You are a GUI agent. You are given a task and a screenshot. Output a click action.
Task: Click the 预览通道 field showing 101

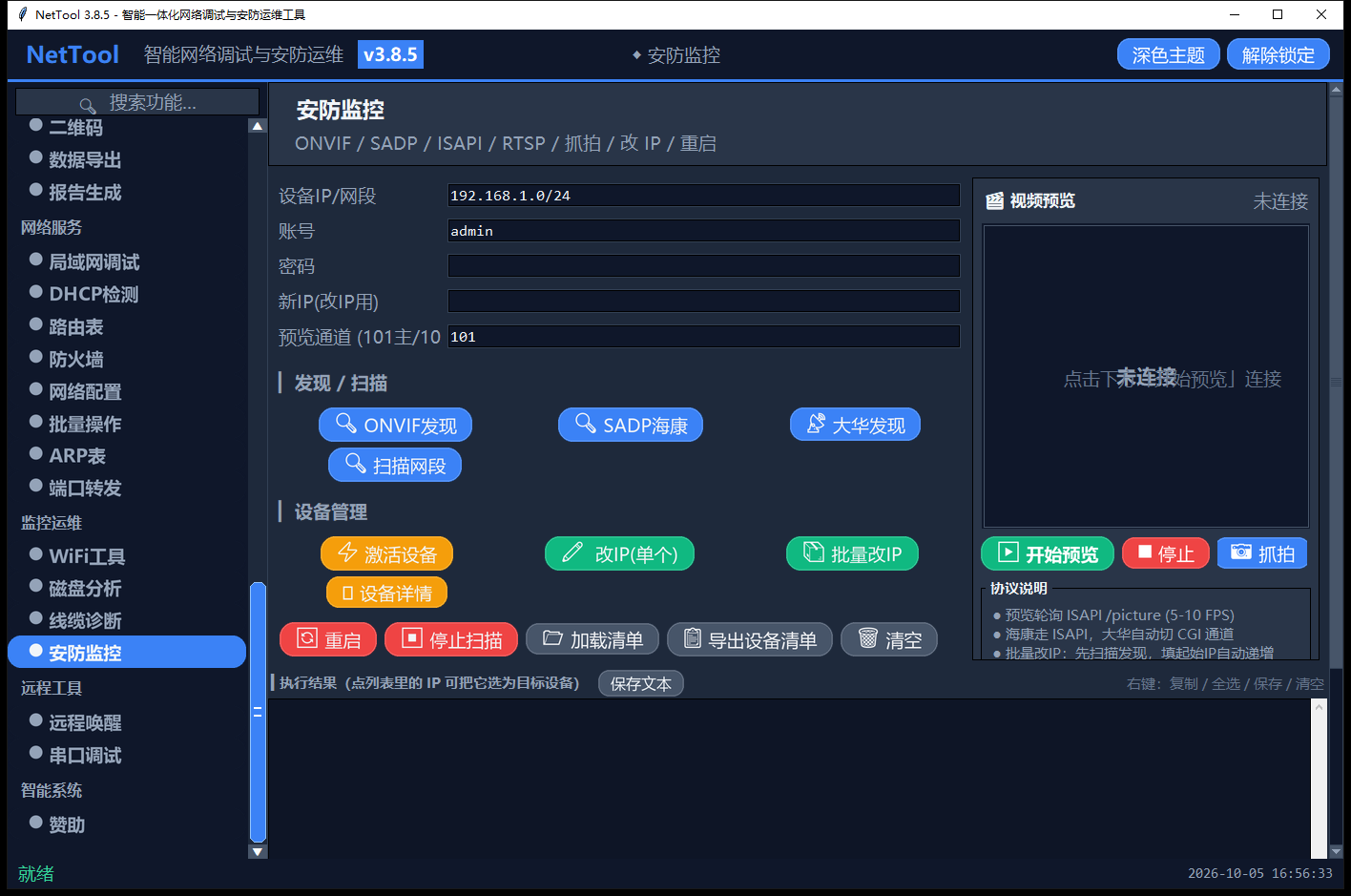tap(704, 337)
